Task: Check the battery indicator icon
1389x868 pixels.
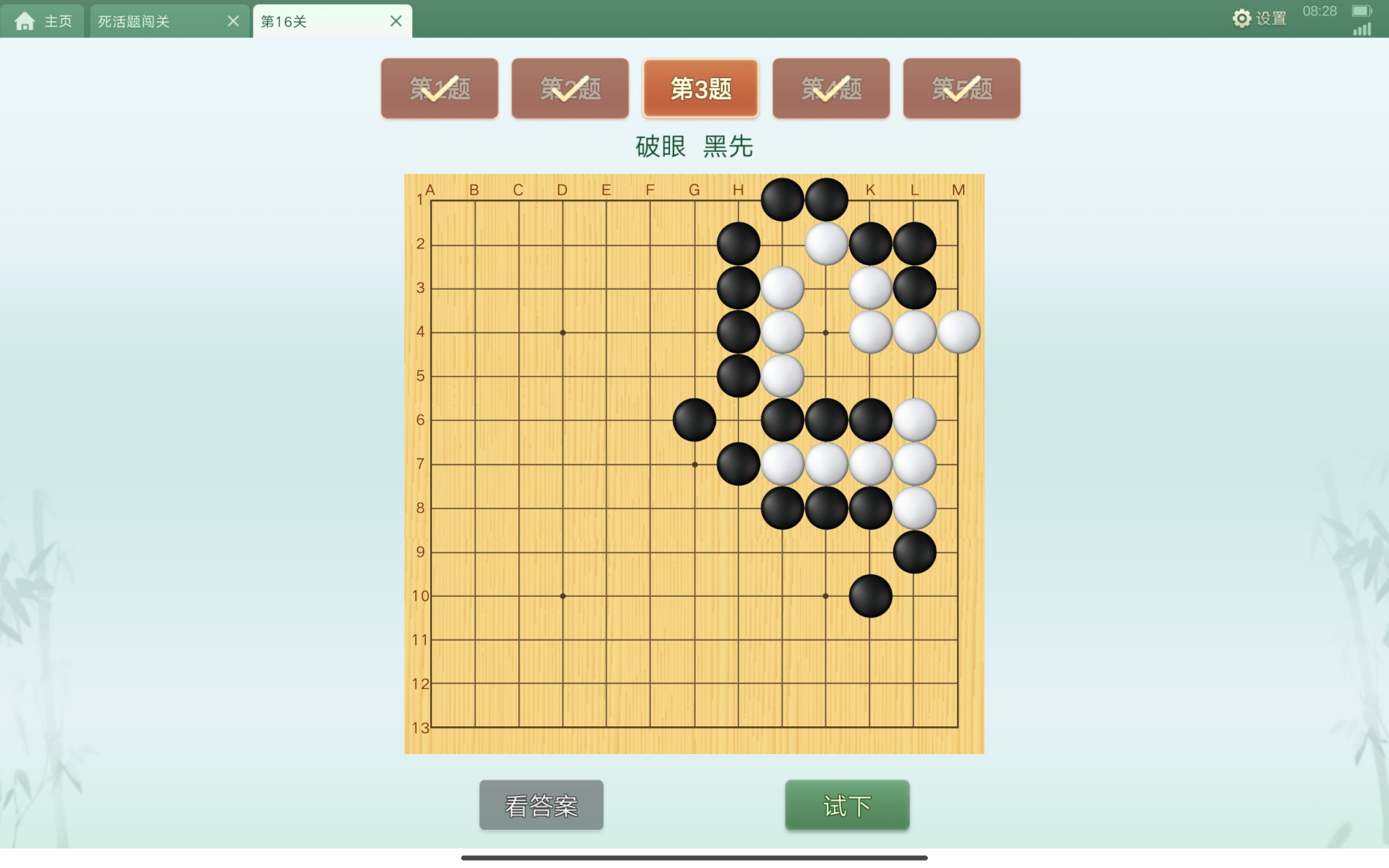Action: pos(1361,11)
